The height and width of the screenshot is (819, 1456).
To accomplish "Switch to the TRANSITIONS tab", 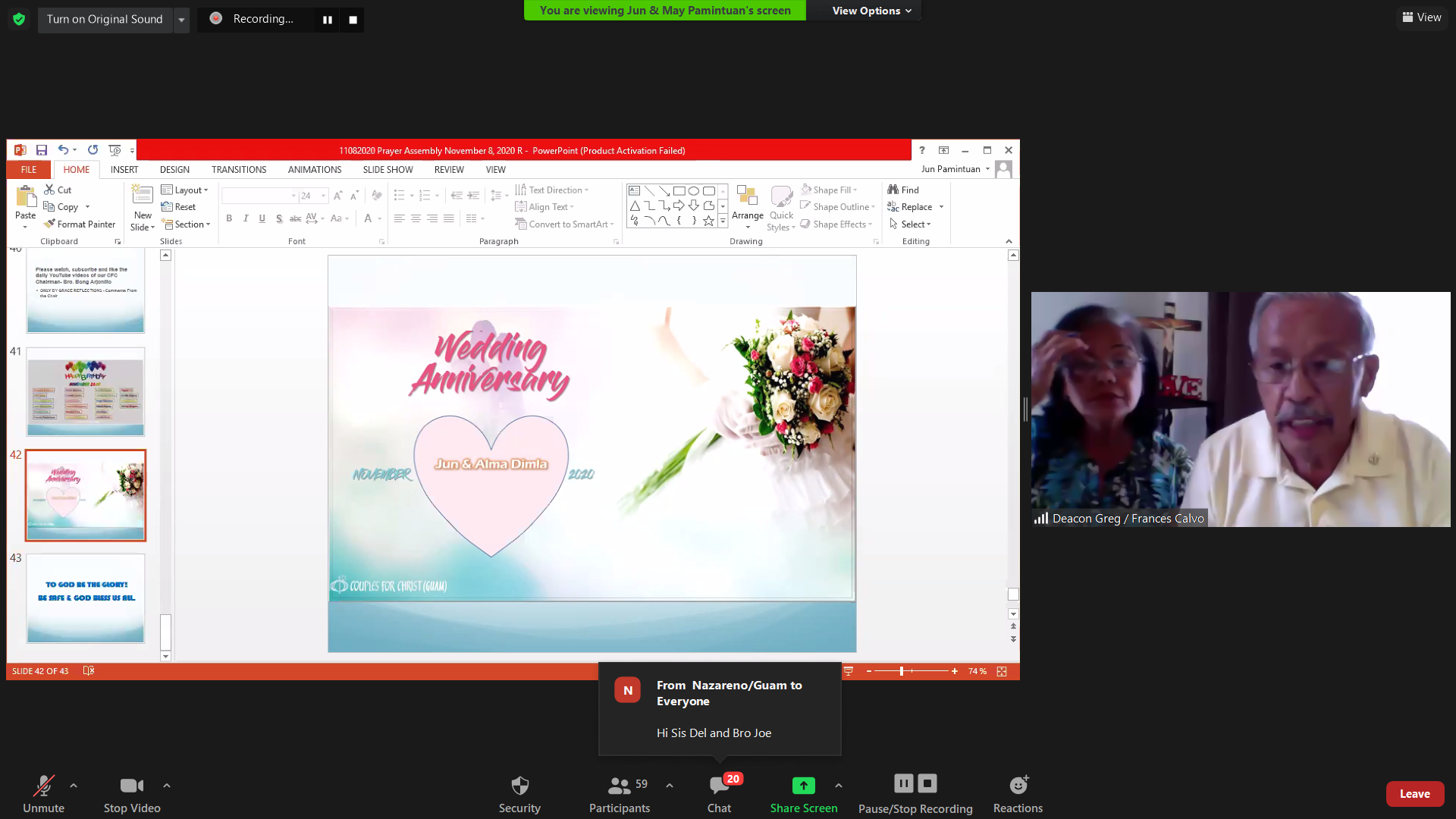I will tap(239, 169).
